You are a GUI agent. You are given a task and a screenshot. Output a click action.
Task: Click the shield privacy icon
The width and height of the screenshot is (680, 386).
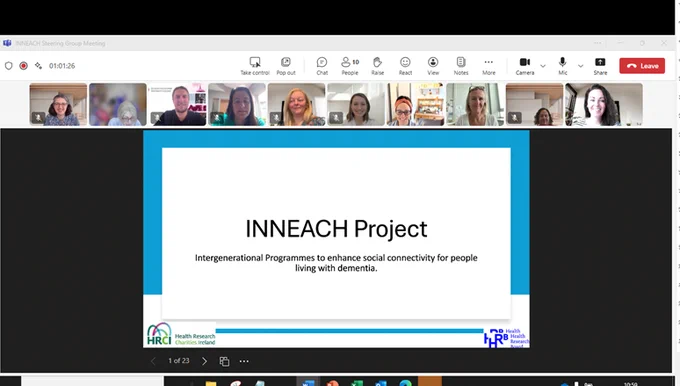9,65
